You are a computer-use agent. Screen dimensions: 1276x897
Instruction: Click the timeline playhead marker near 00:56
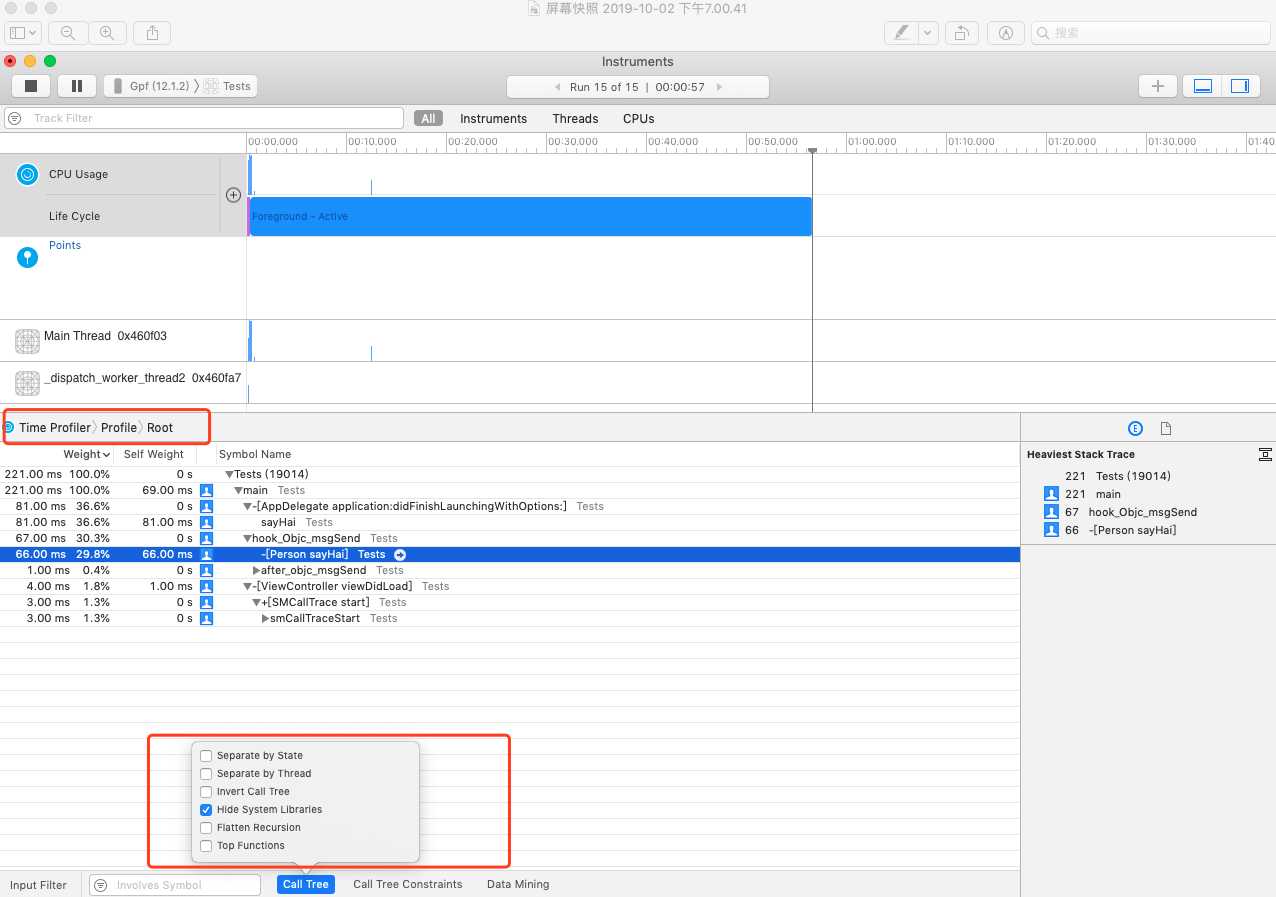pos(812,150)
